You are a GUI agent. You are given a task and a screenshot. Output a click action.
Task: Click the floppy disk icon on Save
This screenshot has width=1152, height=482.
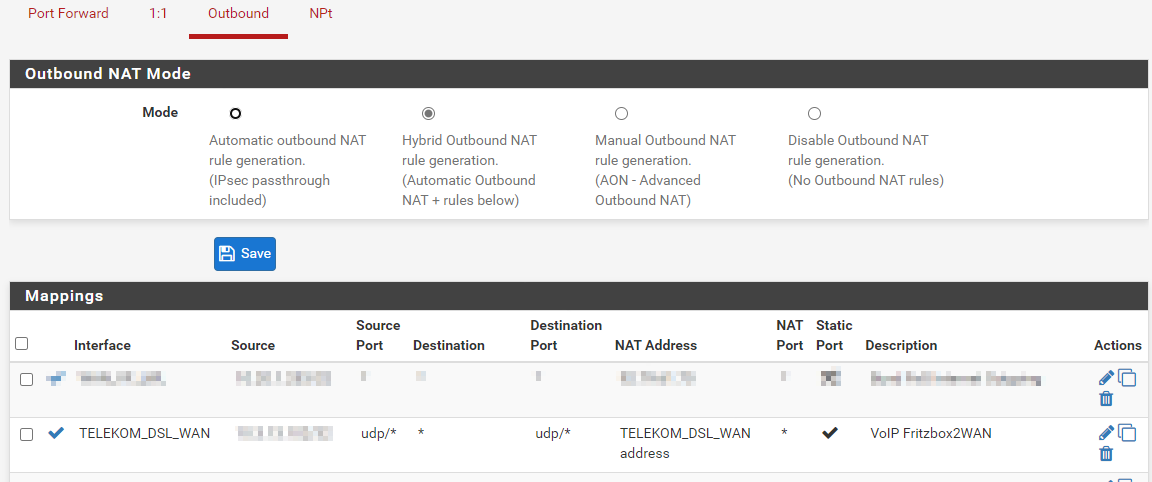(227, 254)
